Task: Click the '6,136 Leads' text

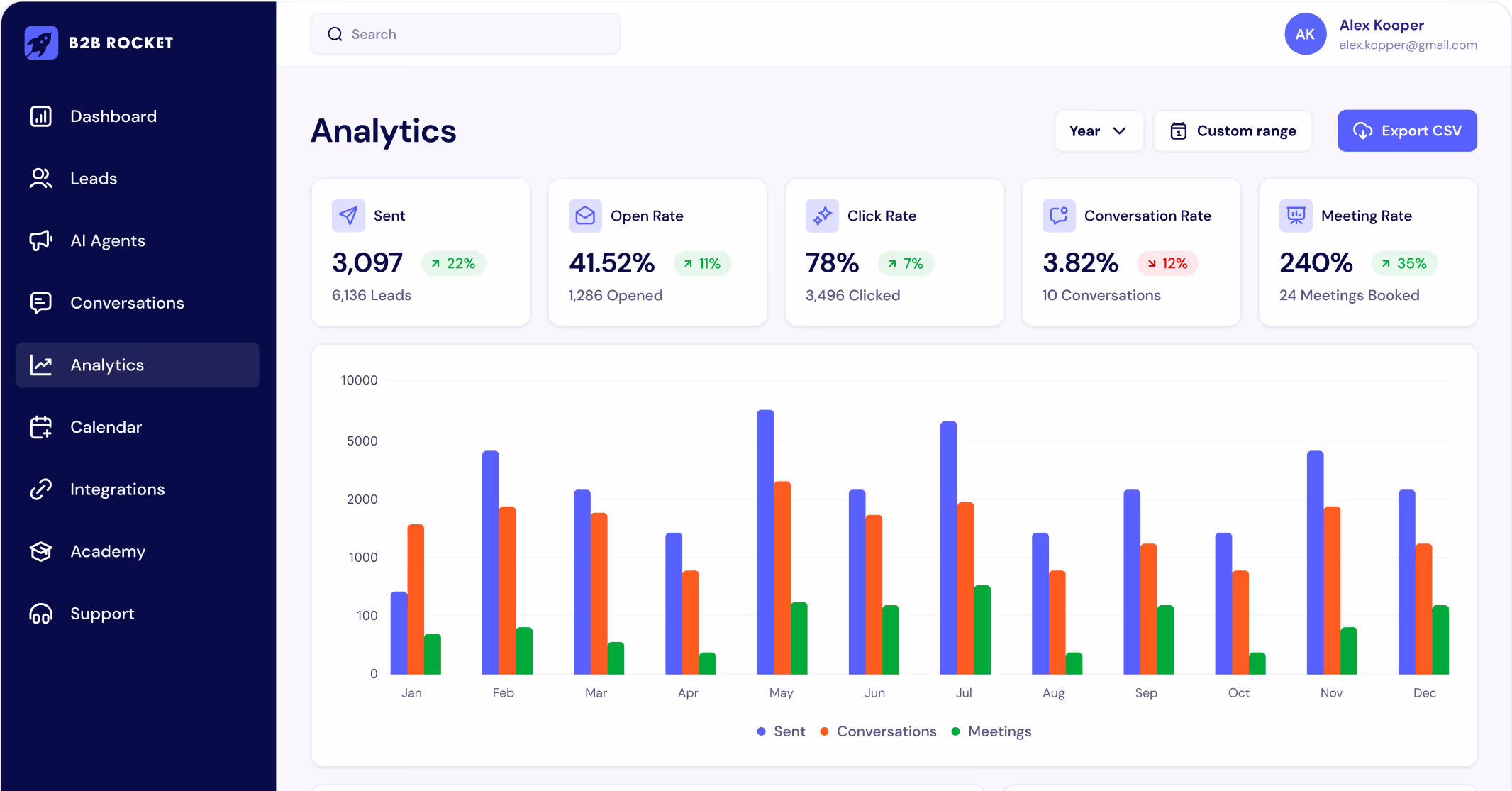Action: click(x=372, y=295)
